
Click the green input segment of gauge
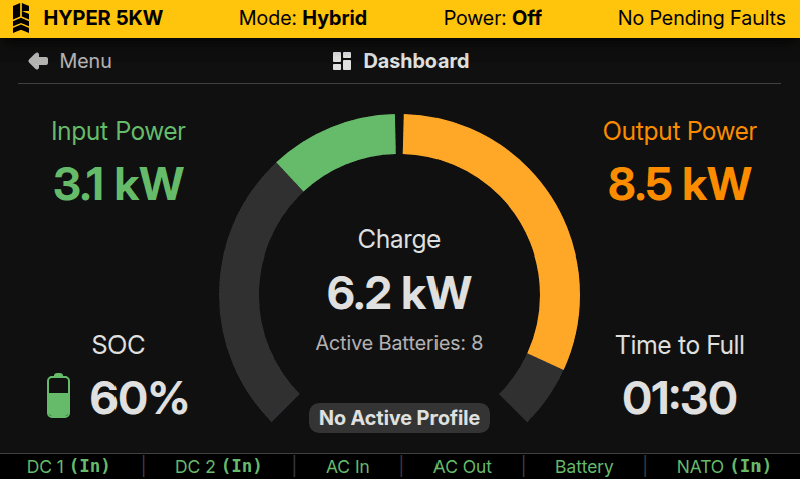pyautogui.click(x=343, y=147)
